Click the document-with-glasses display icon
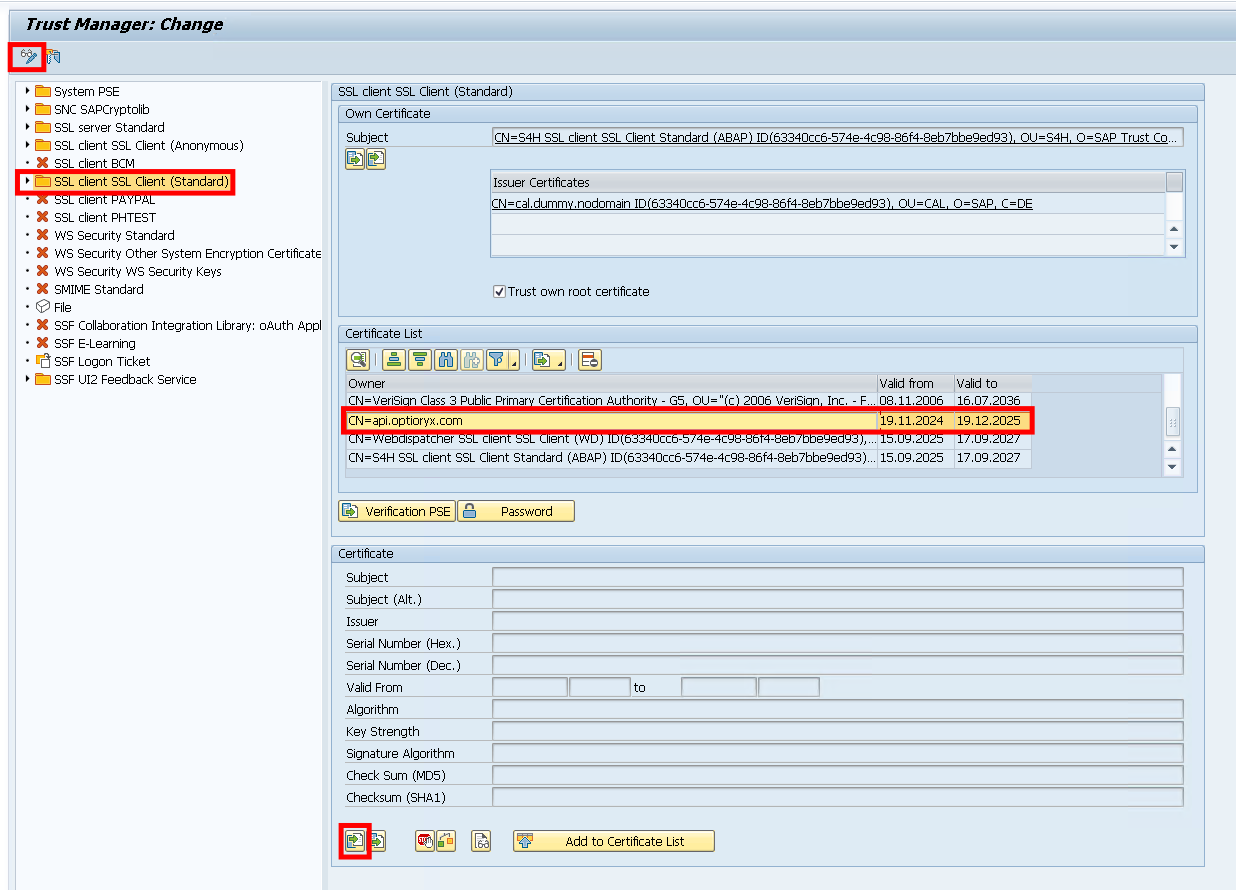Screen dimensions: 1236x890 point(481,841)
